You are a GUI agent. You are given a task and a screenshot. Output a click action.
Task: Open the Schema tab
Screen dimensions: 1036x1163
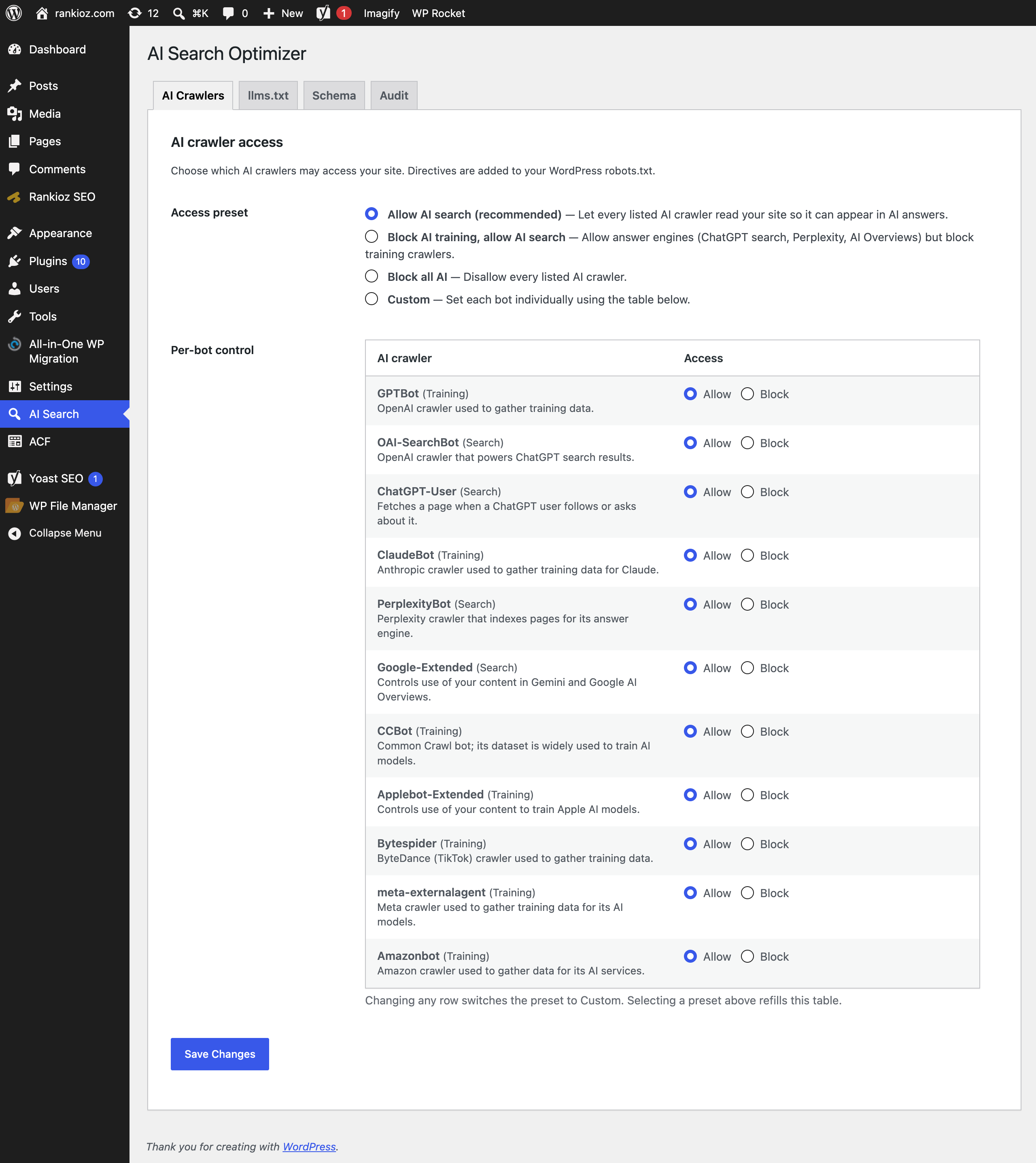(334, 96)
